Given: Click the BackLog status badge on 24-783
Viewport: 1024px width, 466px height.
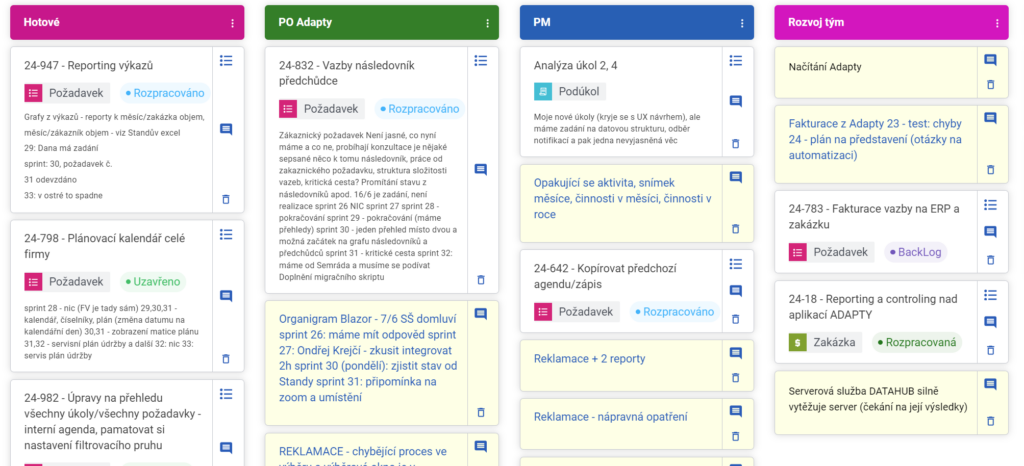Looking at the screenshot, I should tap(916, 252).
